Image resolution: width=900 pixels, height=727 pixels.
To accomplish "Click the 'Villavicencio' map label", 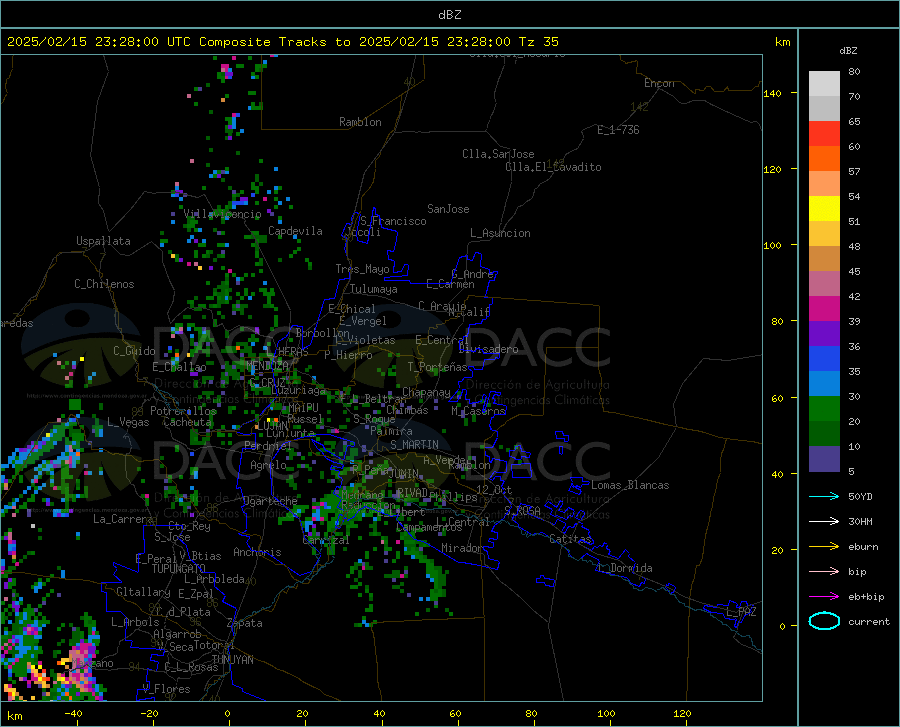I will click(x=222, y=214).
